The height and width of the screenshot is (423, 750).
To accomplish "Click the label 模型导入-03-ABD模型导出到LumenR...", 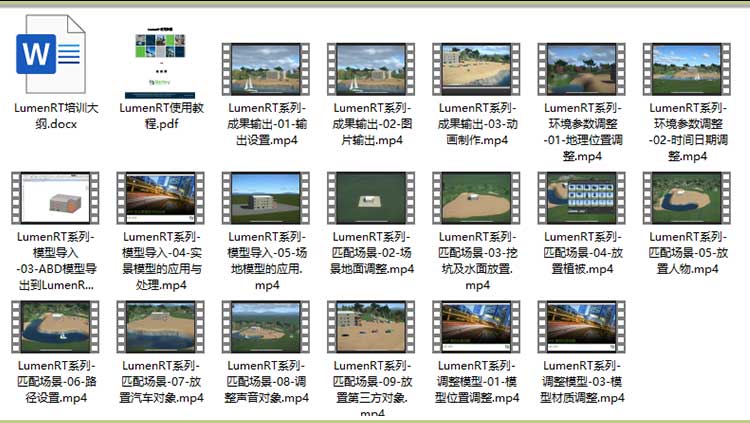I will coord(56,261).
